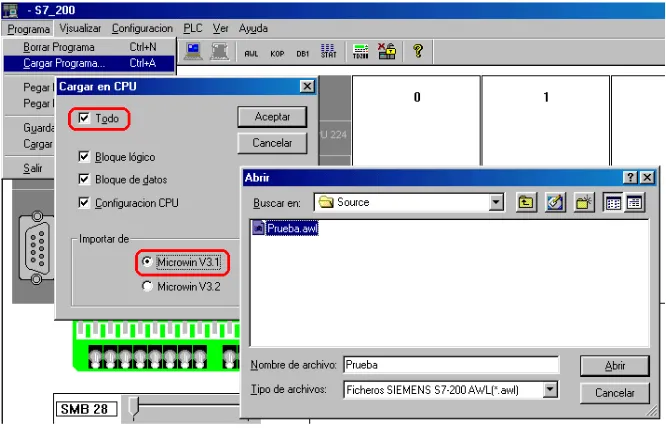Click the yellow question mark help icon
666x430 pixels.
pyautogui.click(x=418, y=51)
